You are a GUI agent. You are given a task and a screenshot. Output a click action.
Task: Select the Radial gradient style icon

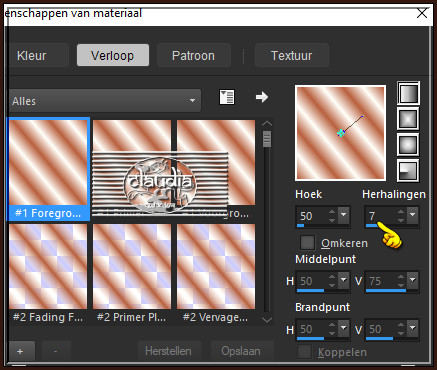[408, 170]
